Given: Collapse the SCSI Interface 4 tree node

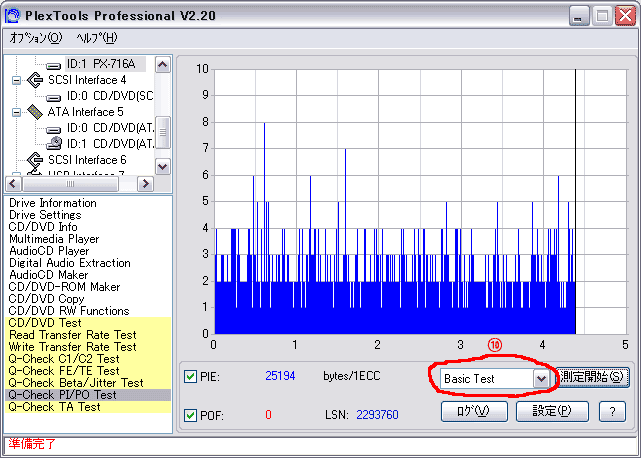Looking at the screenshot, I should 16,80.
